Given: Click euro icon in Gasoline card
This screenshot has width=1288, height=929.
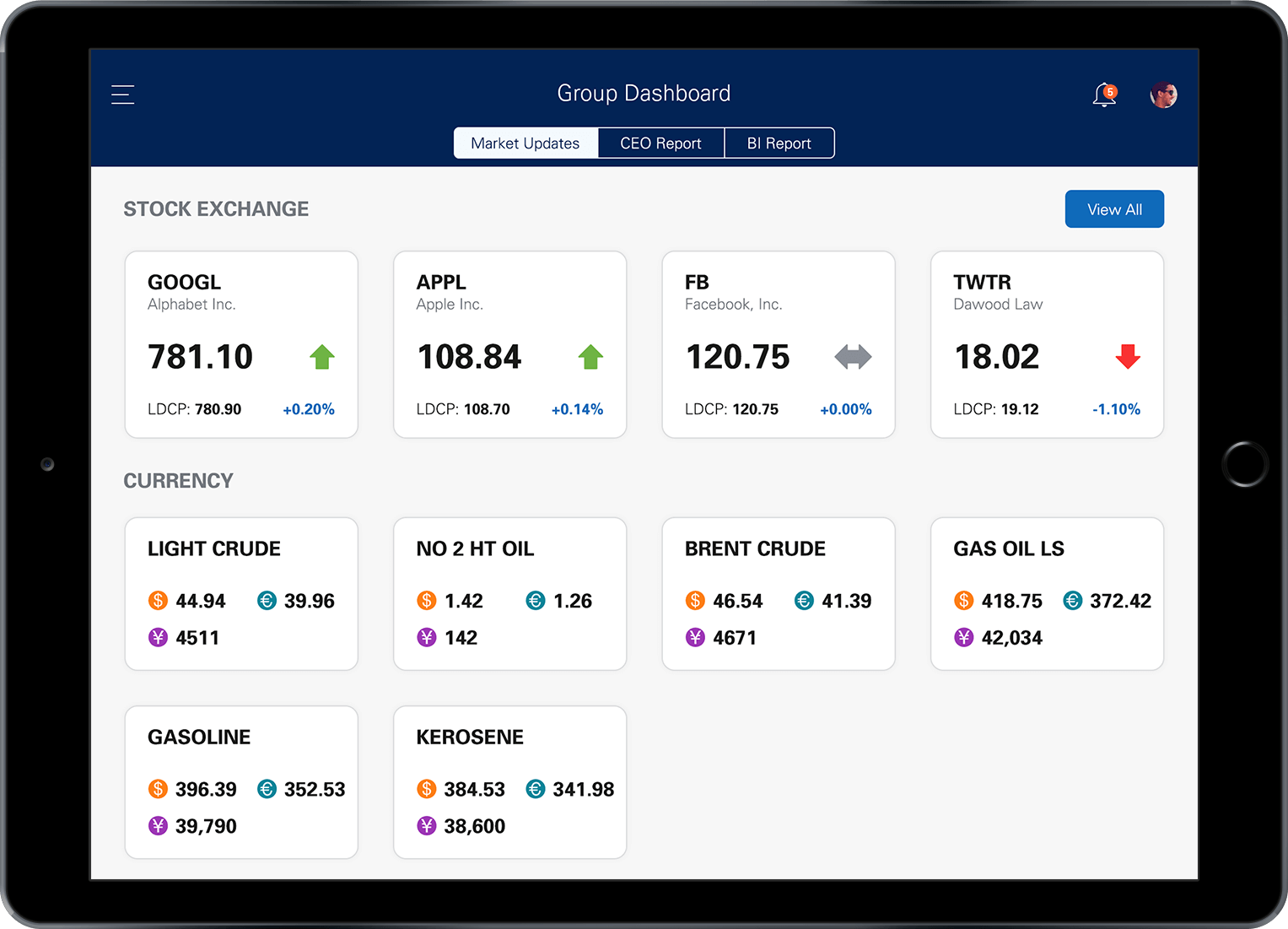Looking at the screenshot, I should pos(267,789).
